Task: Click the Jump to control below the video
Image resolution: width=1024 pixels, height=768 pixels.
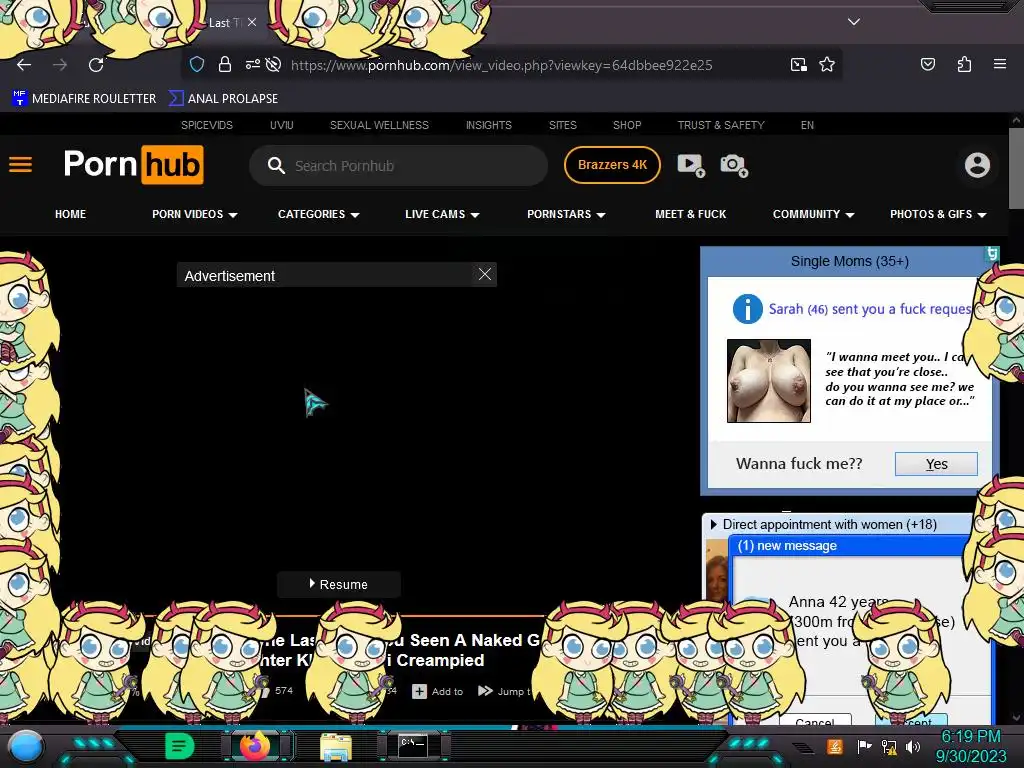Action: (x=504, y=691)
